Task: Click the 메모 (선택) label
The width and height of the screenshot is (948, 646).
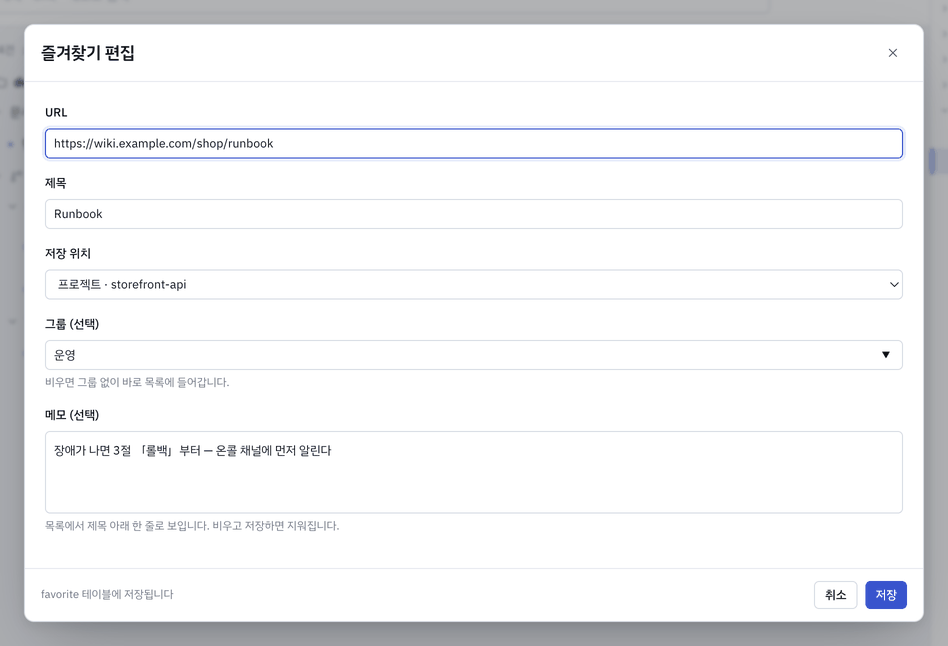Action: coord(72,415)
